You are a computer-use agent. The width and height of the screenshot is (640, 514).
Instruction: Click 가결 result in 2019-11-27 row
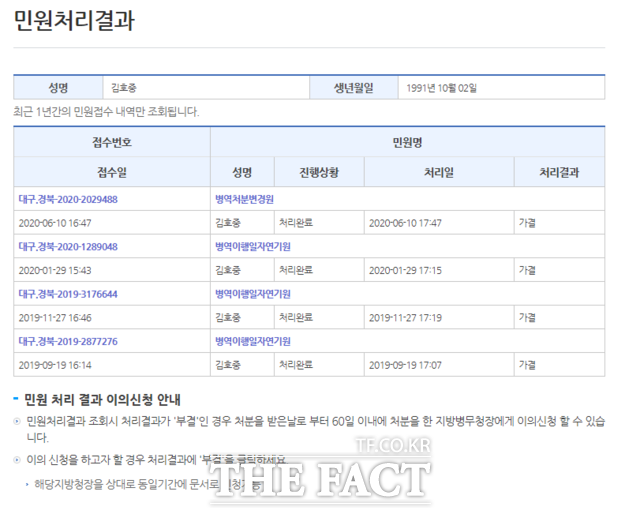(x=527, y=318)
